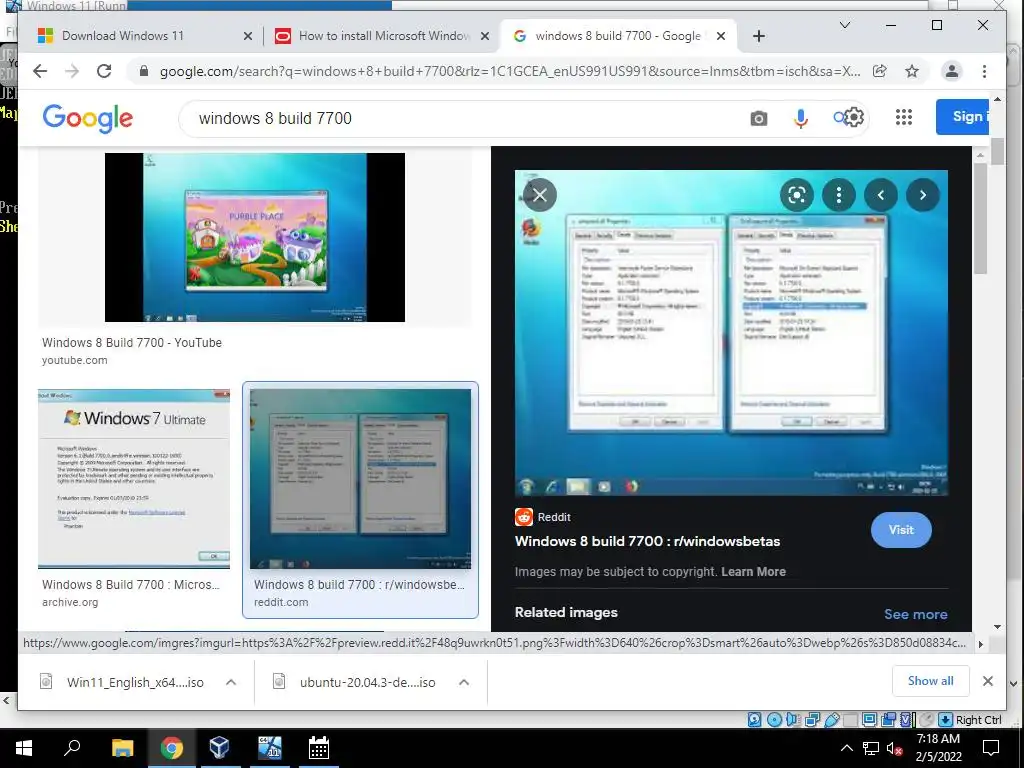The width and height of the screenshot is (1024, 768).
Task: Open the notification center icon
Action: pyautogui.click(x=991, y=748)
